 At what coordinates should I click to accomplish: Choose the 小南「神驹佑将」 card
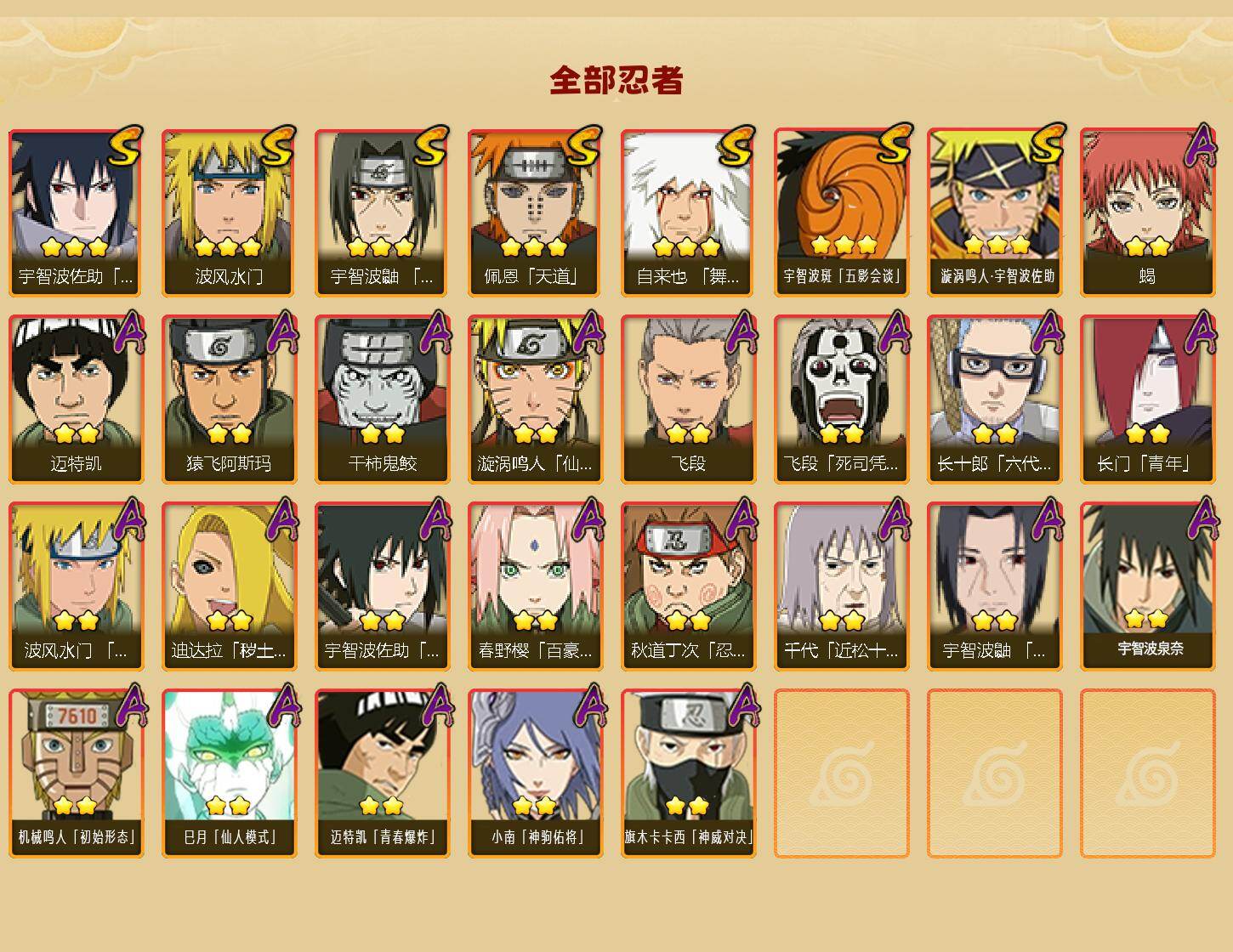pyautogui.click(x=536, y=773)
